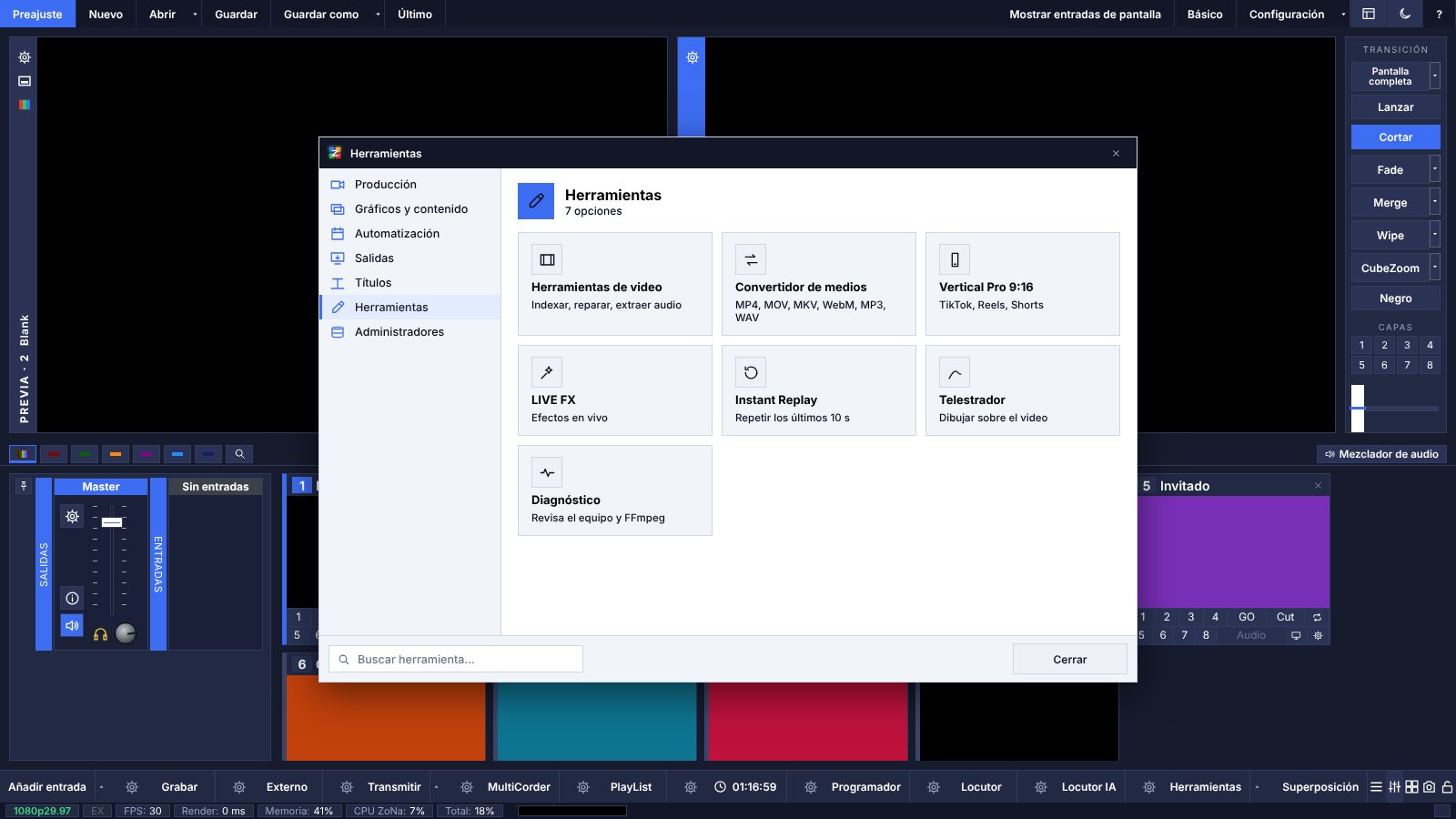Select the purple Invitado input preview
The image size is (1456, 819).
[1233, 552]
